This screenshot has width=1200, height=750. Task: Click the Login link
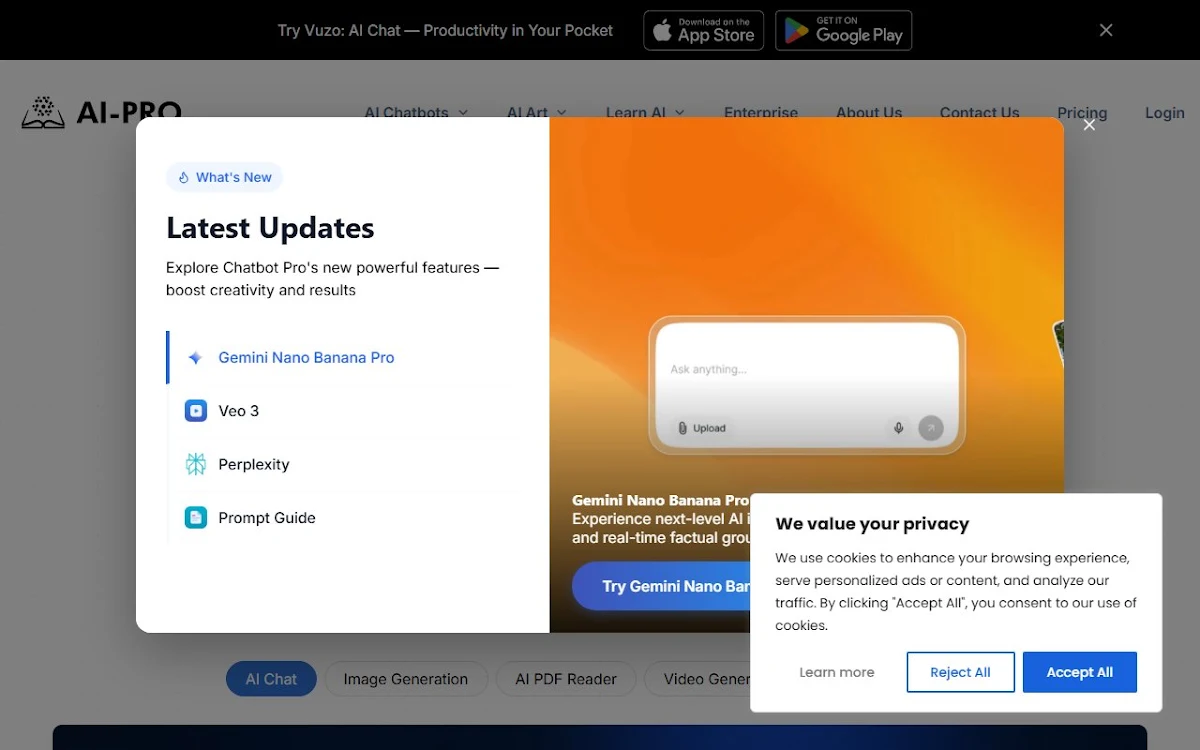tap(1165, 113)
